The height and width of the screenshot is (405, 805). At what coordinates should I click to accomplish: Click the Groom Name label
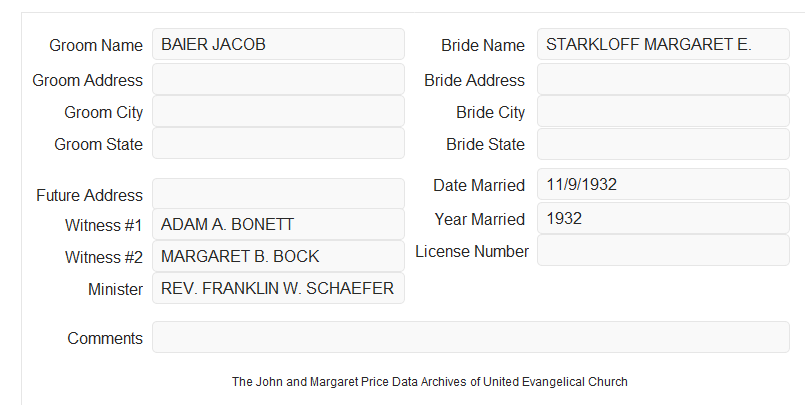pos(96,45)
